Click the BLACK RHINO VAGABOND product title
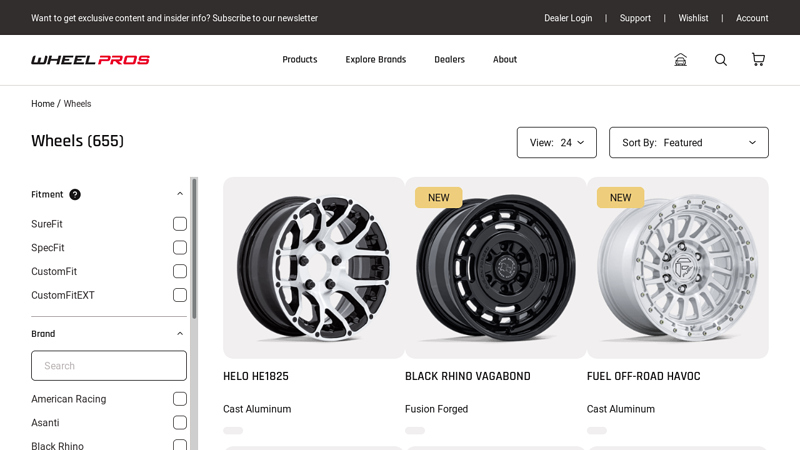The width and height of the screenshot is (800, 450). pyautogui.click(x=468, y=376)
